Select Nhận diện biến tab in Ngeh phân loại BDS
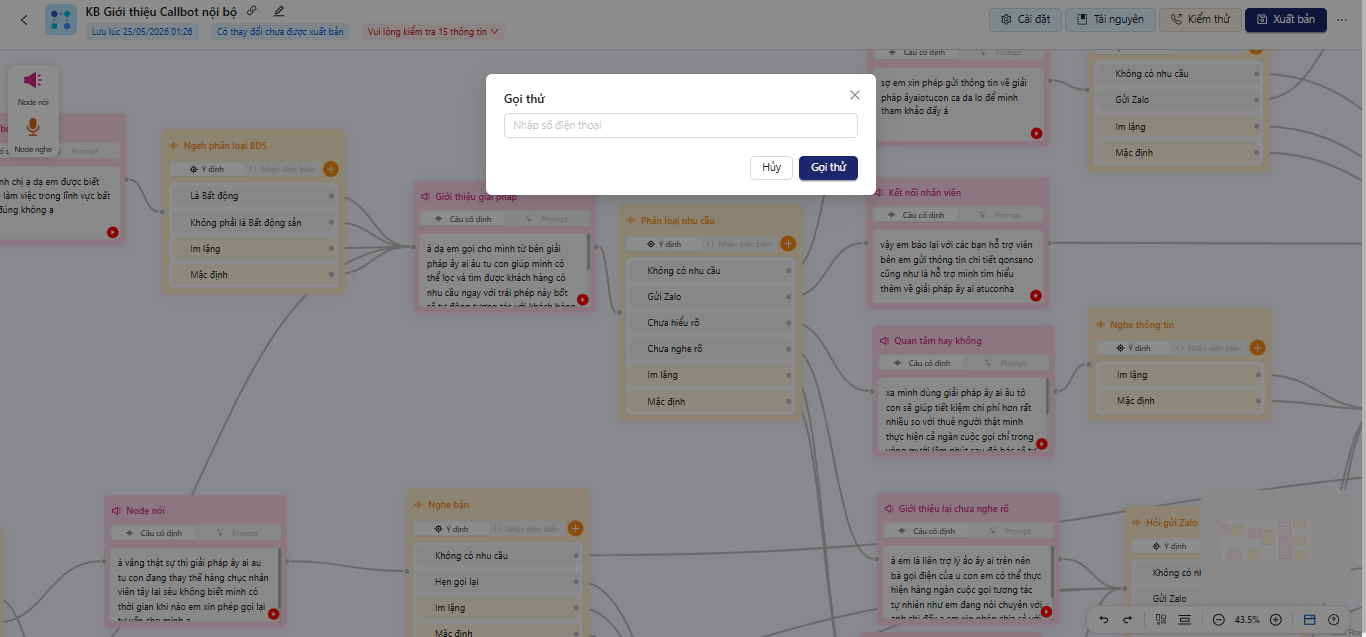The width and height of the screenshot is (1366, 637). point(282,169)
